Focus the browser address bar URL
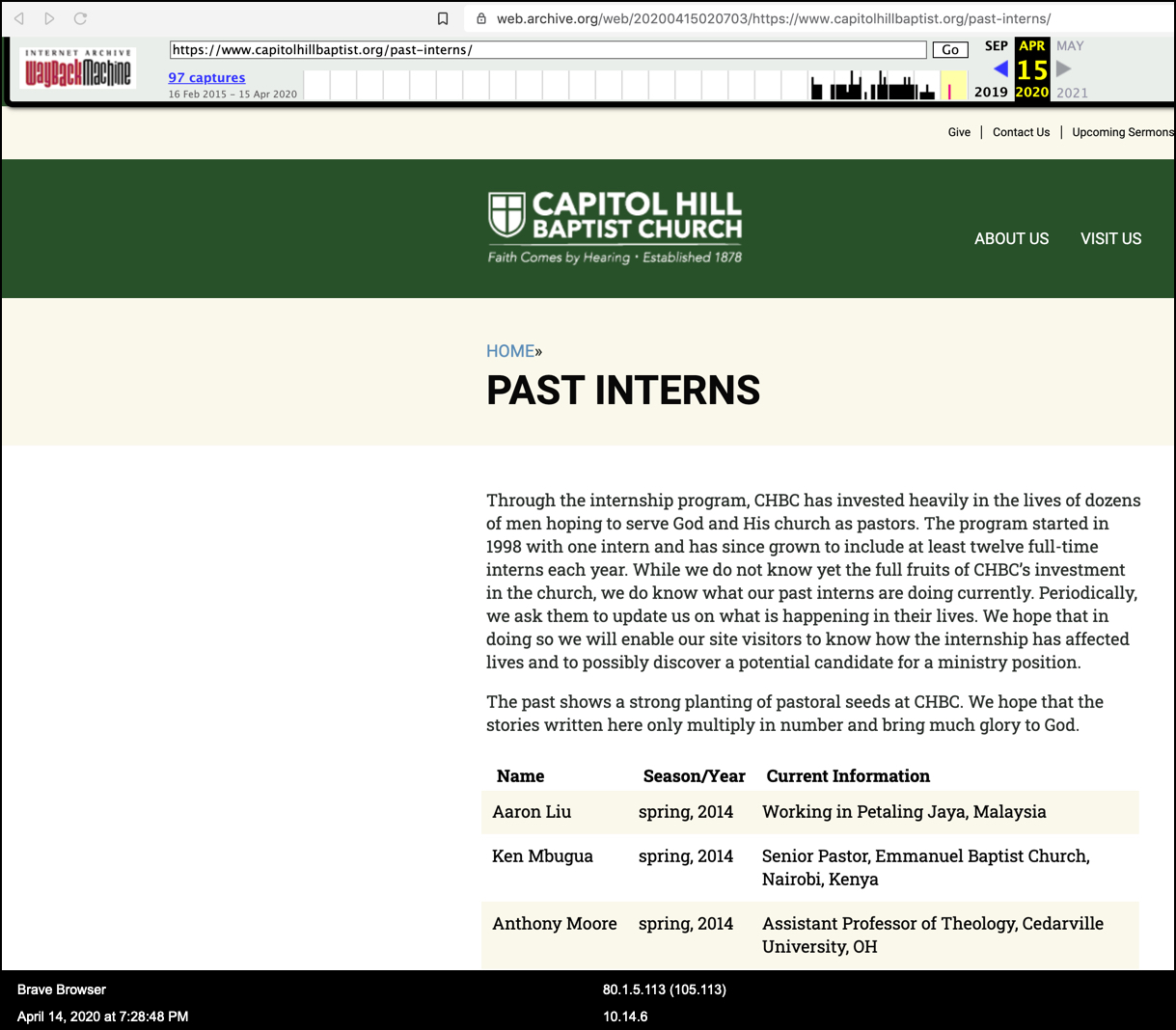Screen dimensions: 1176x1030 click(x=773, y=18)
